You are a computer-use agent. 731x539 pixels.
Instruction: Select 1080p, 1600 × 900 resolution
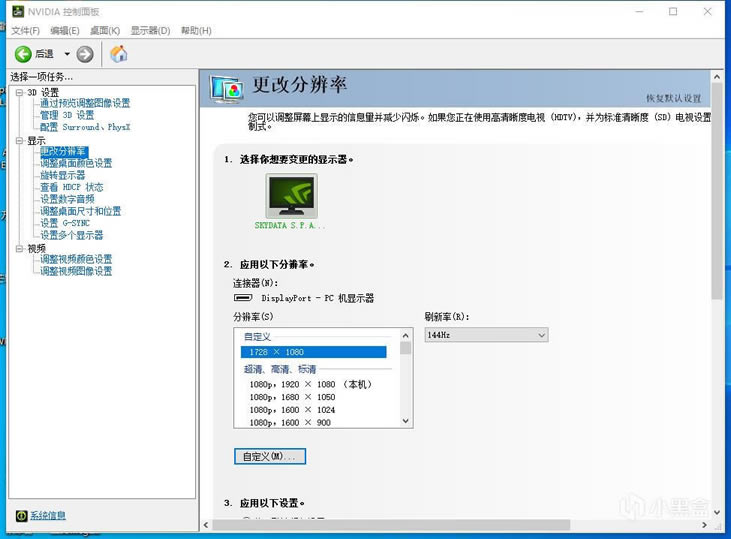[x=290, y=422]
